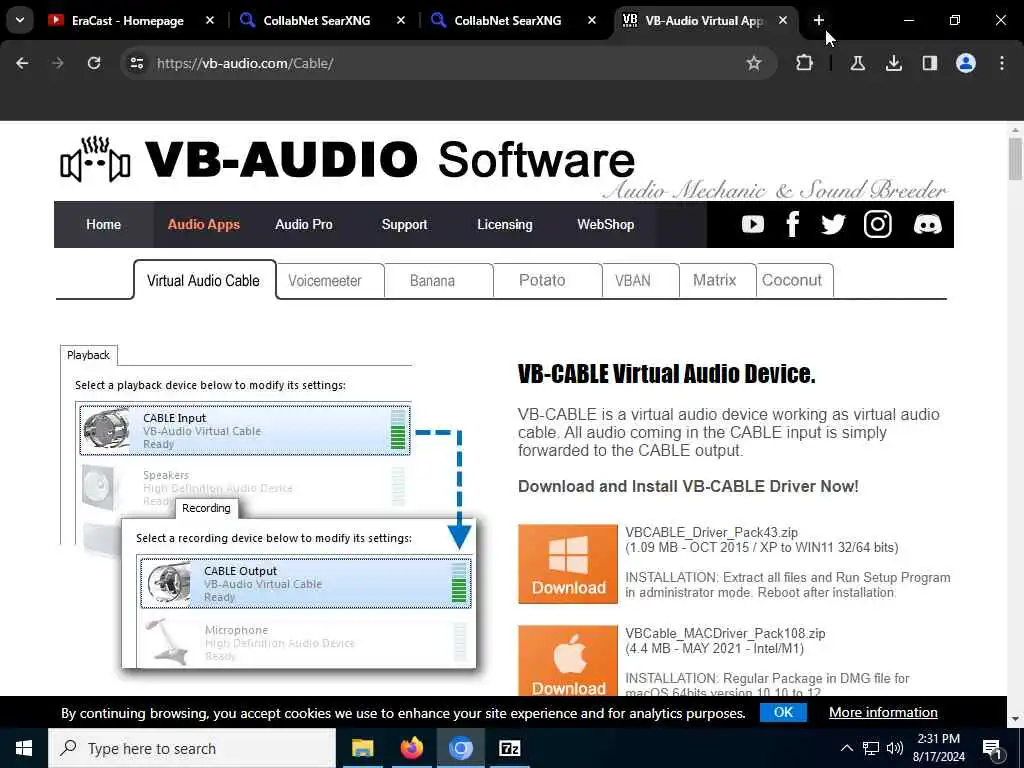
Task: Open Chrome Labs flask icon
Action: coord(857,63)
